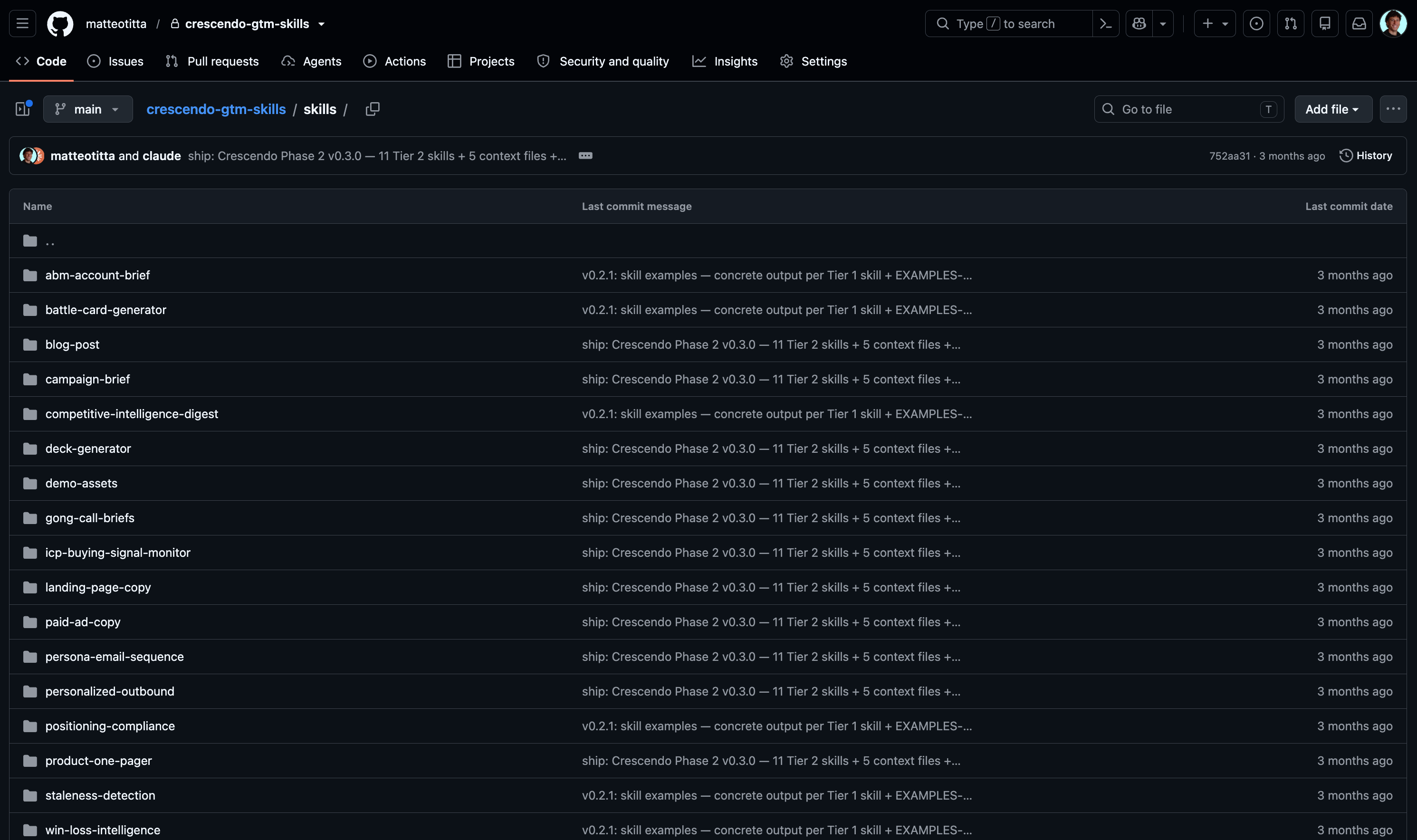This screenshot has width=1417, height=840.
Task: Open the product-one-pager folder
Action: click(98, 761)
